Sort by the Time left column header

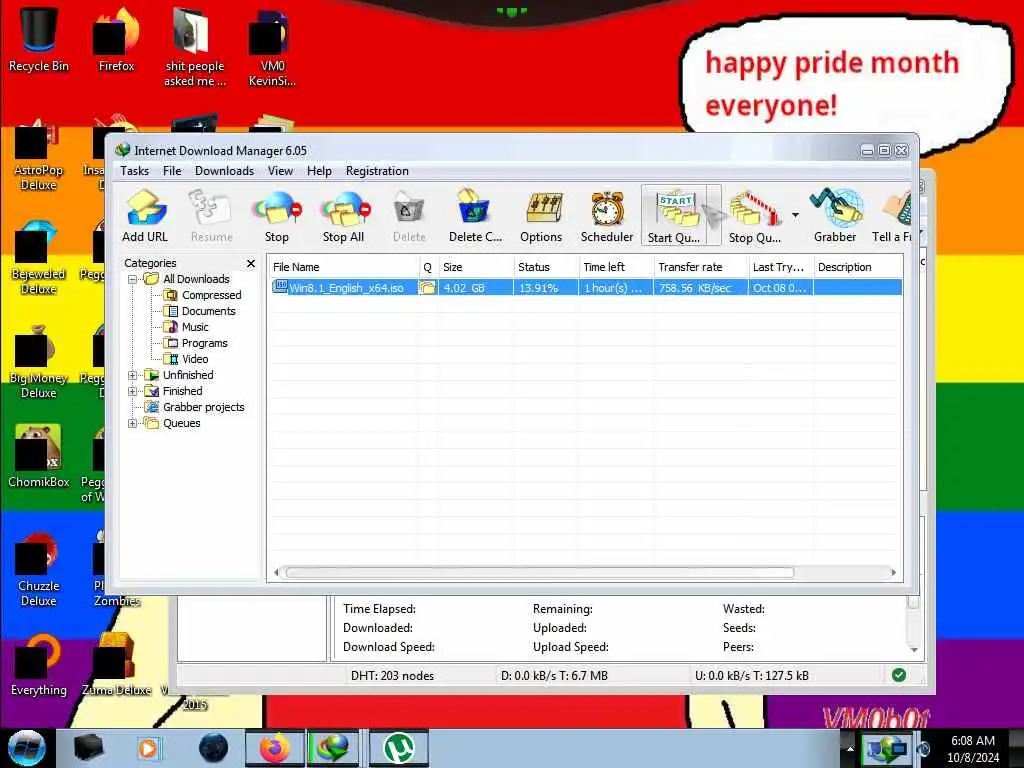(x=616, y=267)
